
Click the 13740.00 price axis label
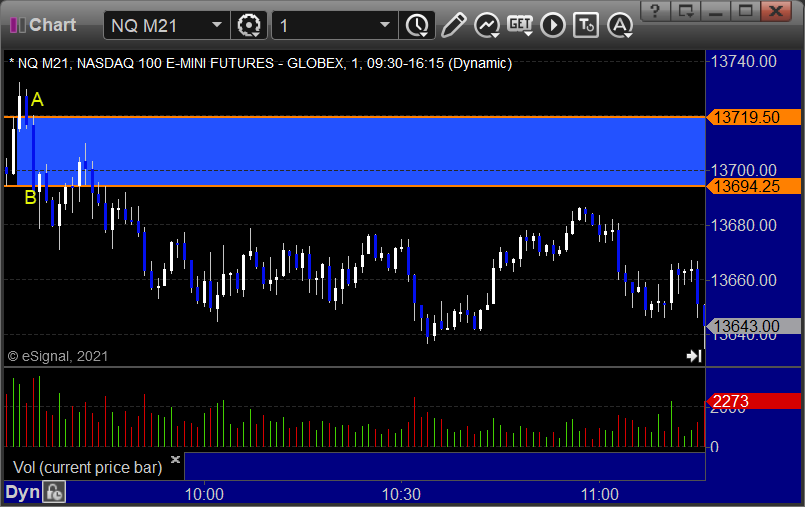tap(743, 62)
